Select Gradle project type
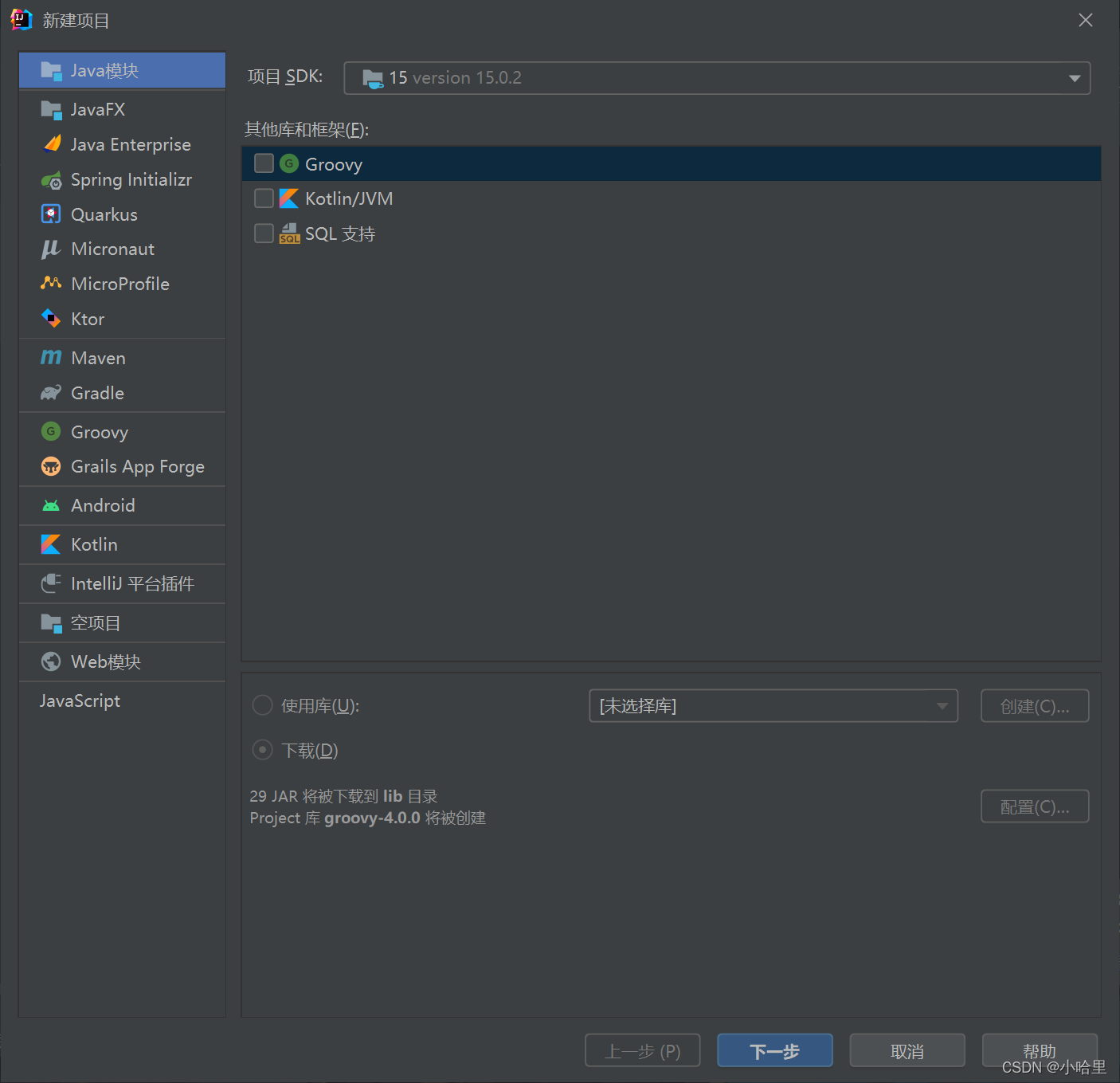 coord(122,393)
